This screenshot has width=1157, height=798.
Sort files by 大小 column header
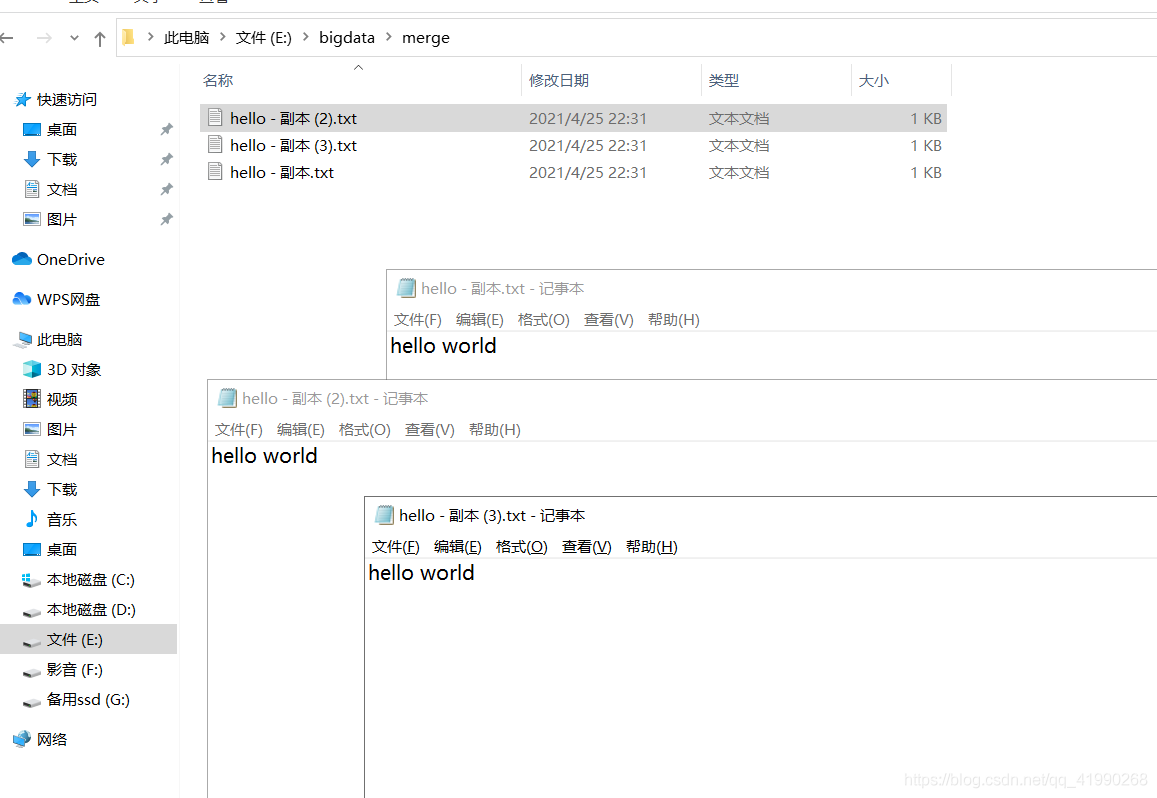click(874, 80)
